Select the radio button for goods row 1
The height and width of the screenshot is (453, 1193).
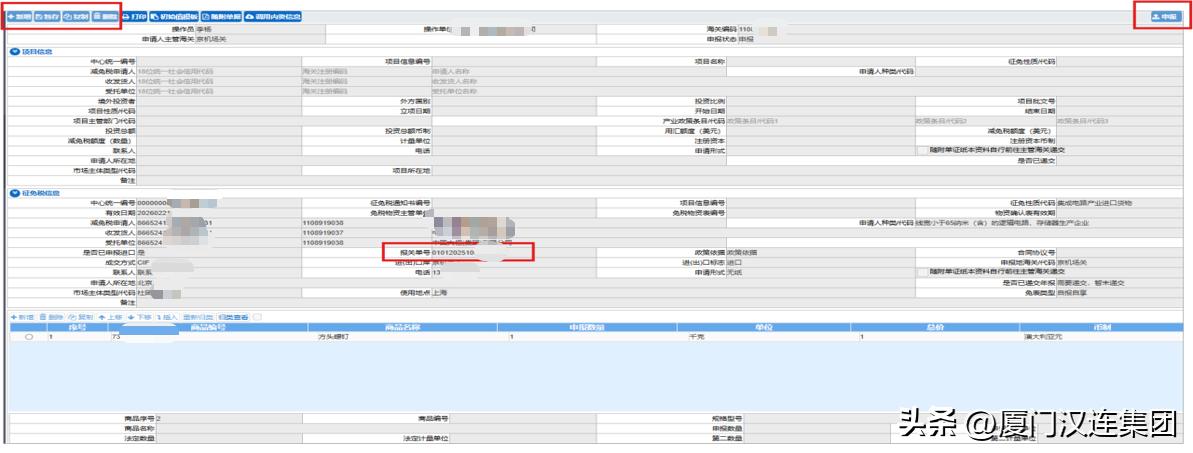[x=29, y=336]
